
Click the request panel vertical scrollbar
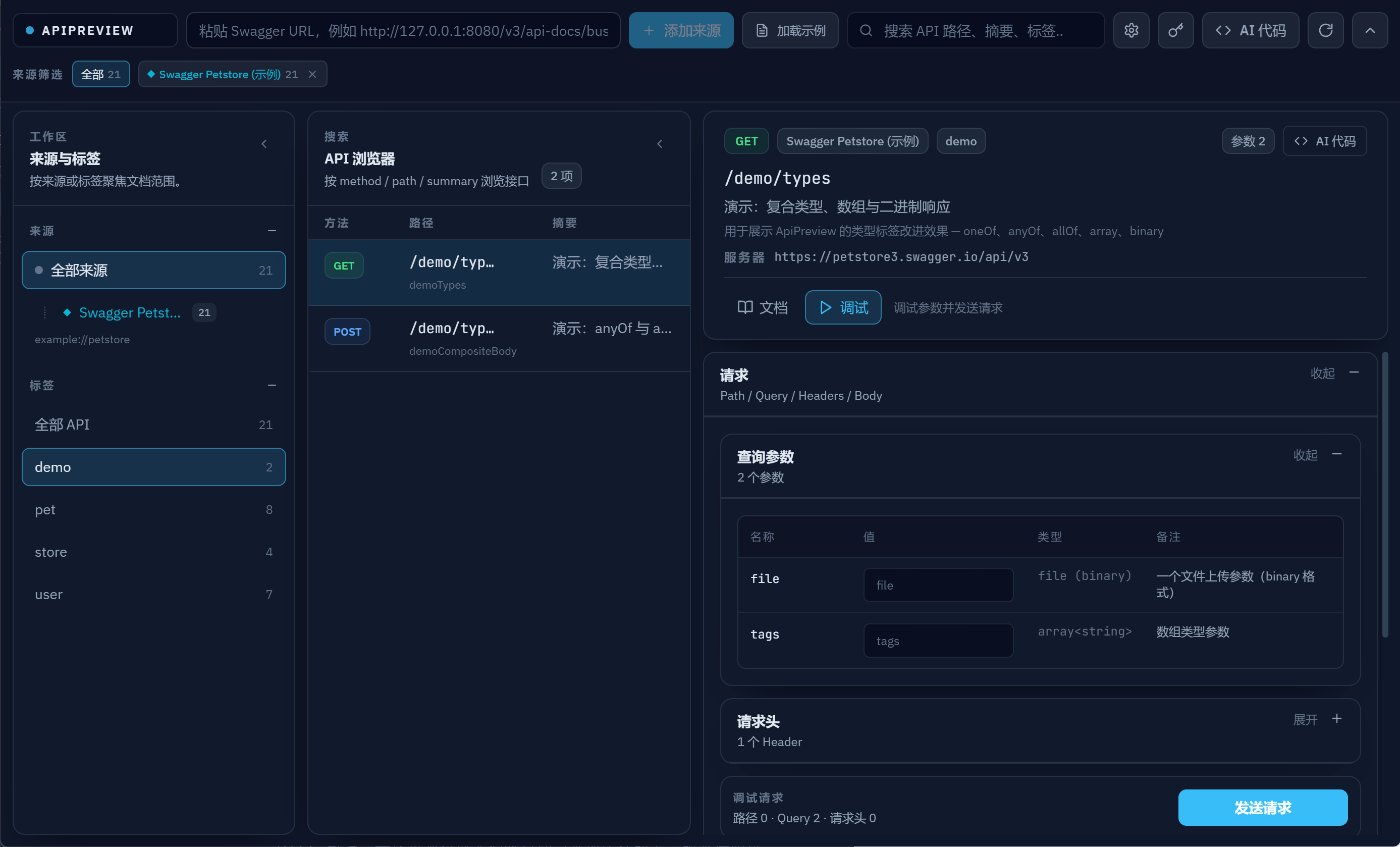(1385, 495)
